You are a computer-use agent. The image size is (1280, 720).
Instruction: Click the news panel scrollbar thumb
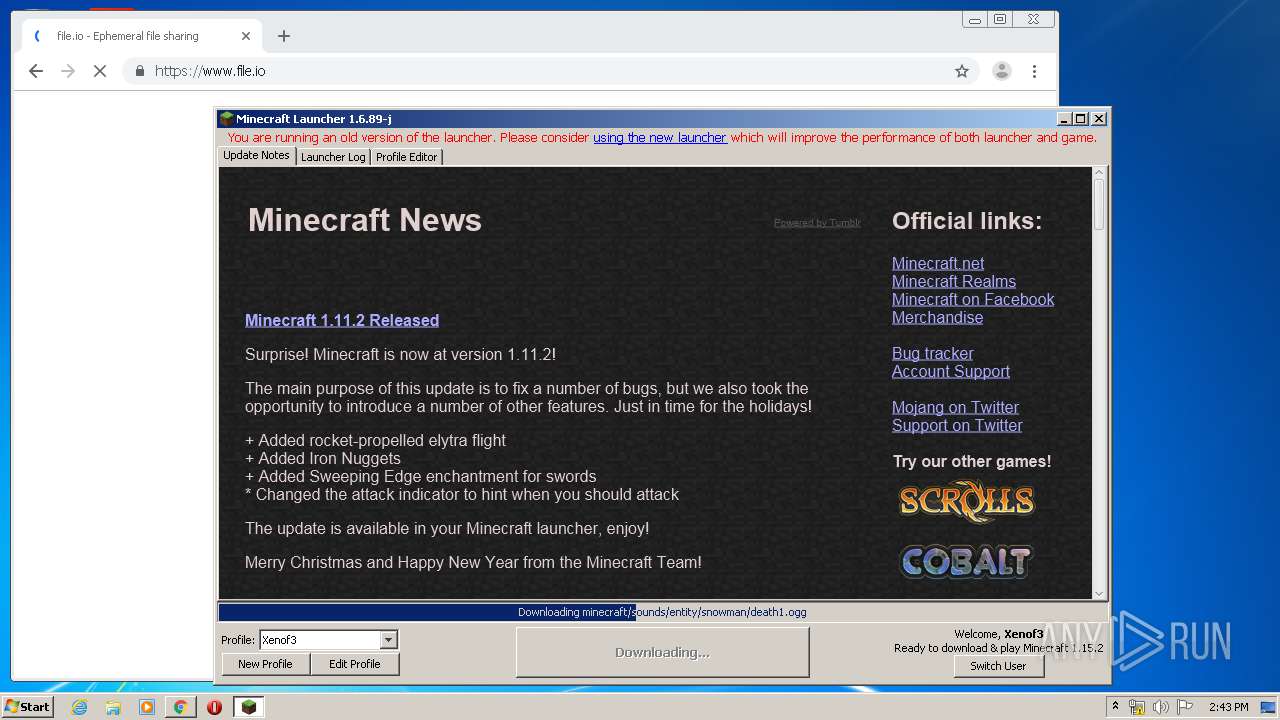[1099, 204]
